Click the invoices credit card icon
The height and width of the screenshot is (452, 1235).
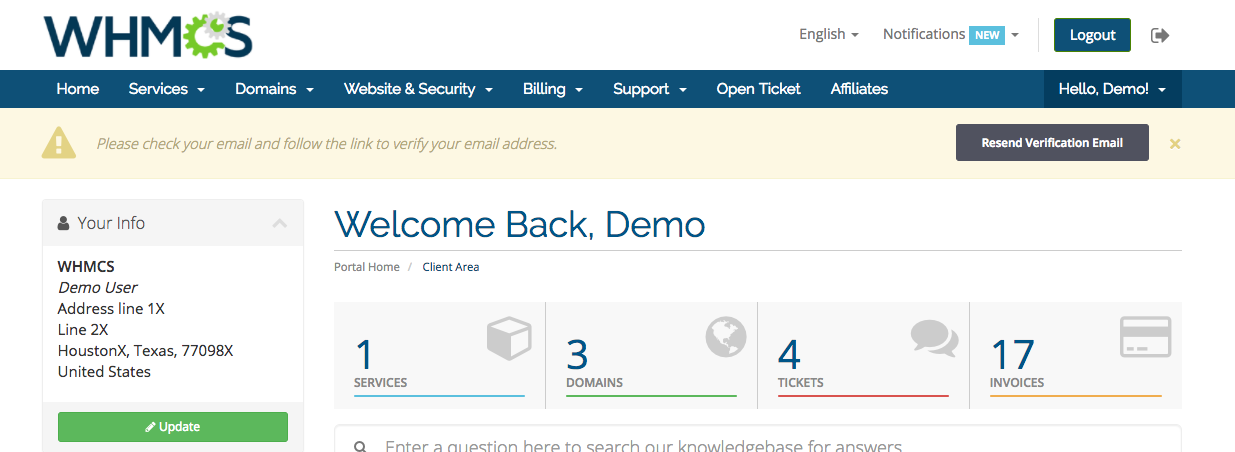(x=1146, y=337)
